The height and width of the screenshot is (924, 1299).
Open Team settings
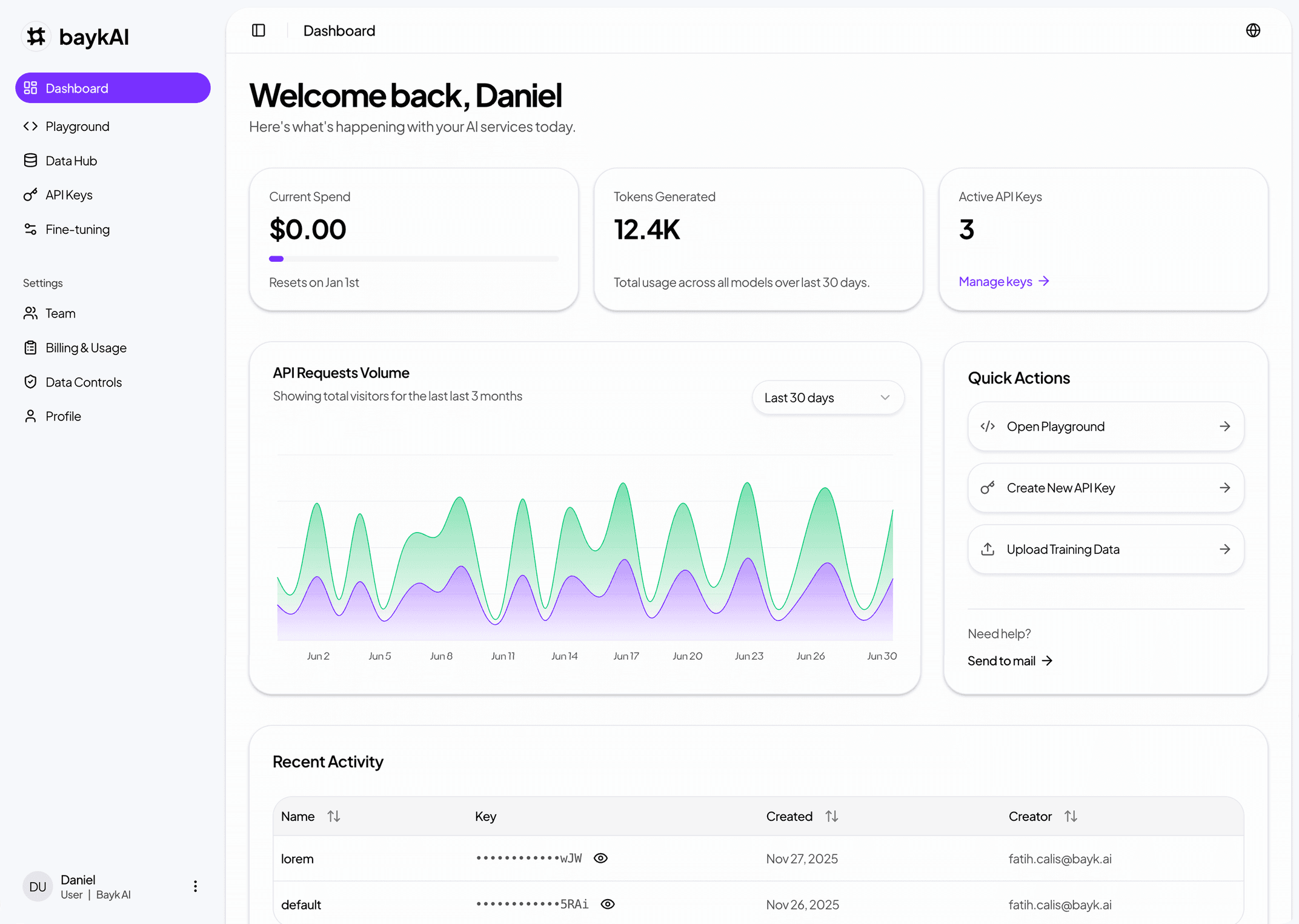(x=113, y=313)
